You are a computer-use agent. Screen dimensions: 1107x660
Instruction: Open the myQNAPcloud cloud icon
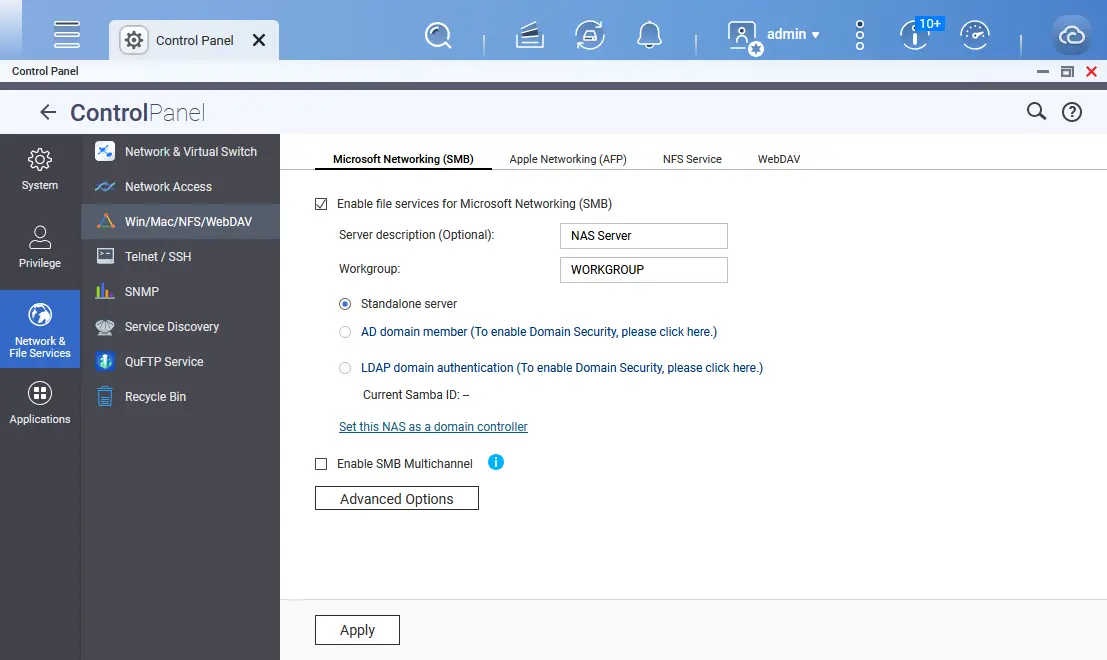(x=1071, y=35)
